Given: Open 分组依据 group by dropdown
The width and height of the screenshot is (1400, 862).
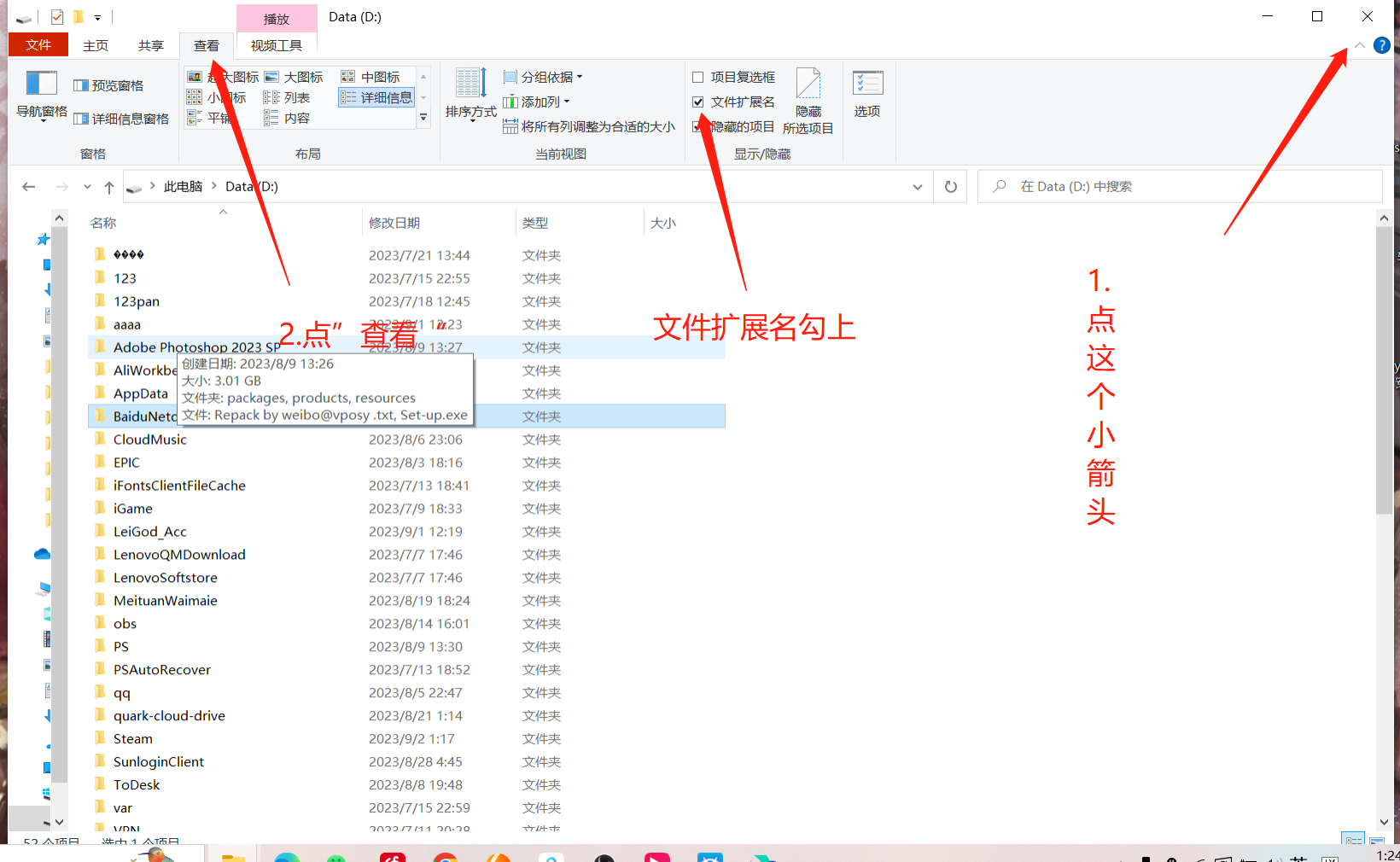Looking at the screenshot, I should click(x=543, y=77).
